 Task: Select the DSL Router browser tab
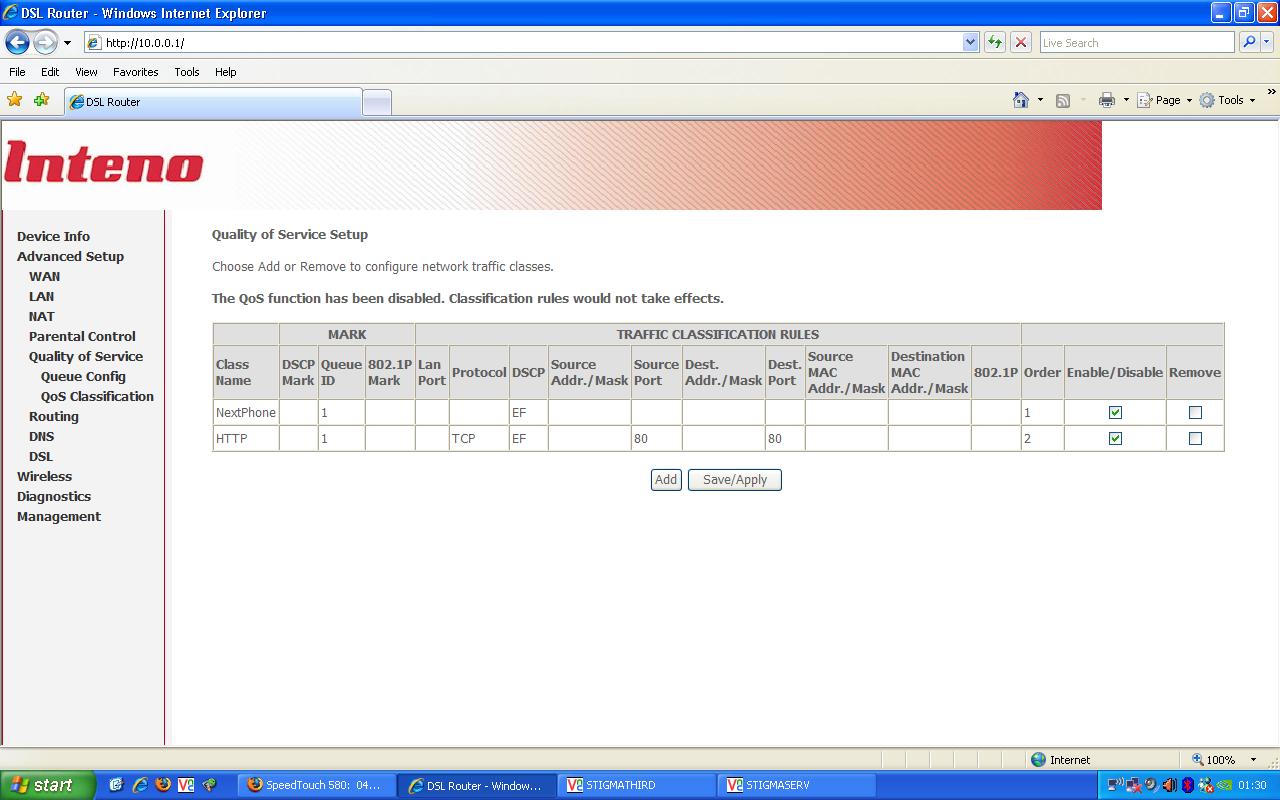tap(212, 102)
